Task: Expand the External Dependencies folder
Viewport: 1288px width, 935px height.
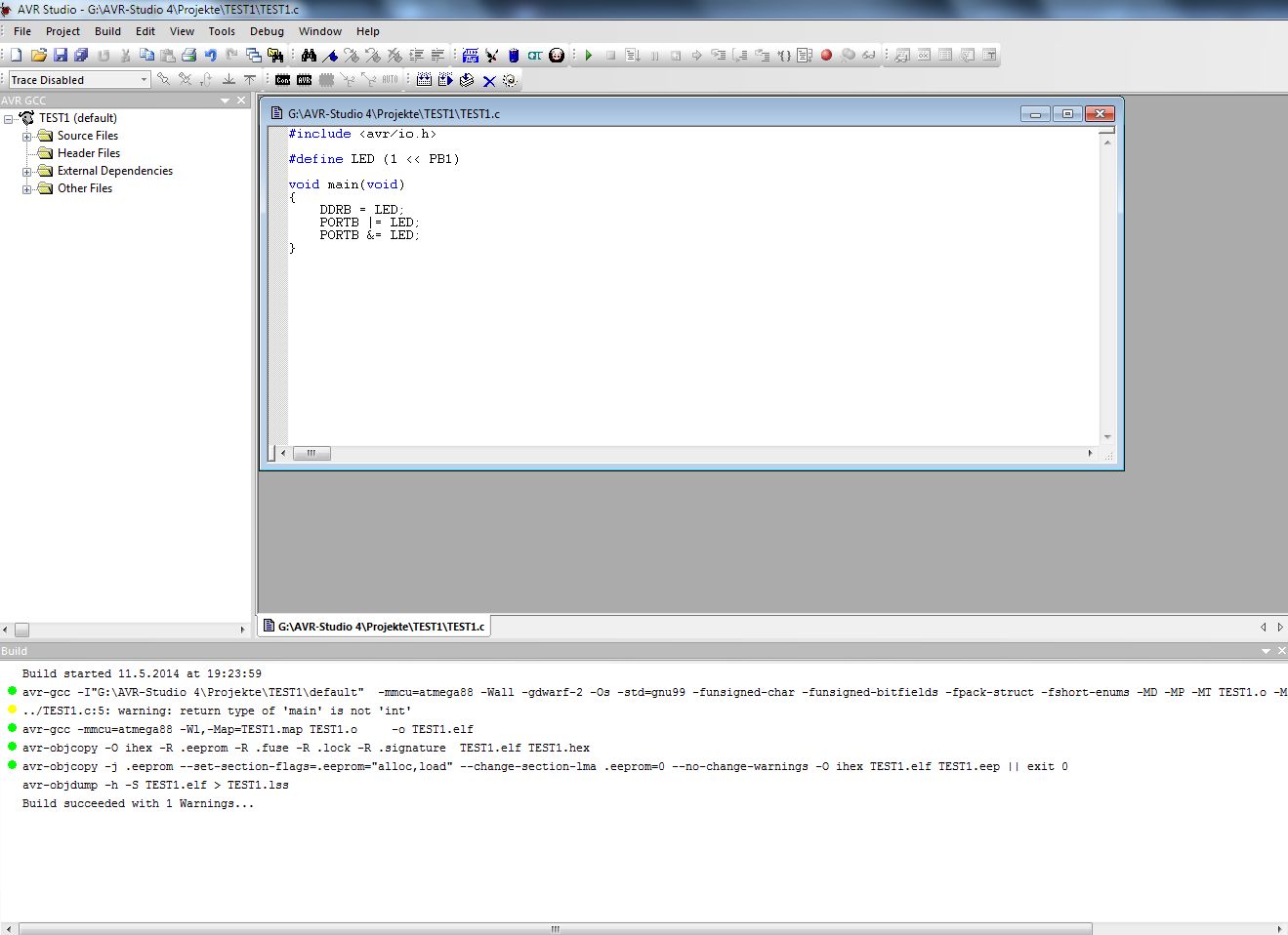Action: pyautogui.click(x=27, y=172)
